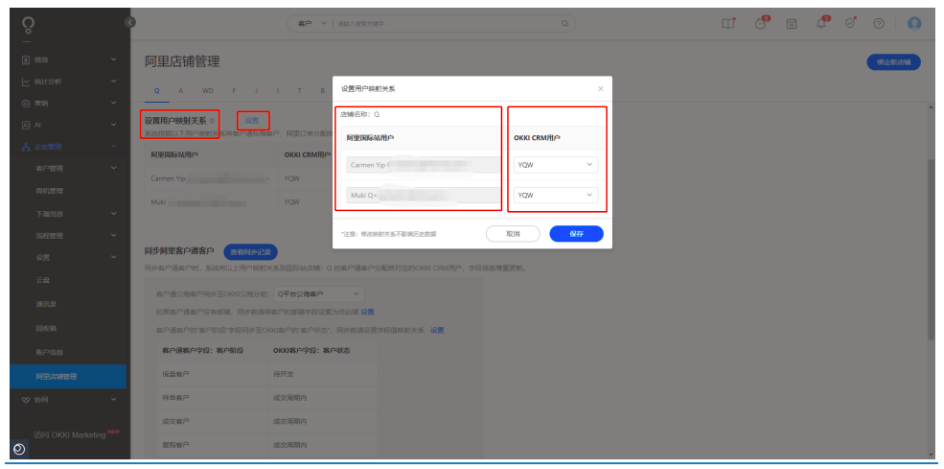Open the book guide icon in header
Image resolution: width=944 pixels, height=469 pixels.
[x=729, y=23]
